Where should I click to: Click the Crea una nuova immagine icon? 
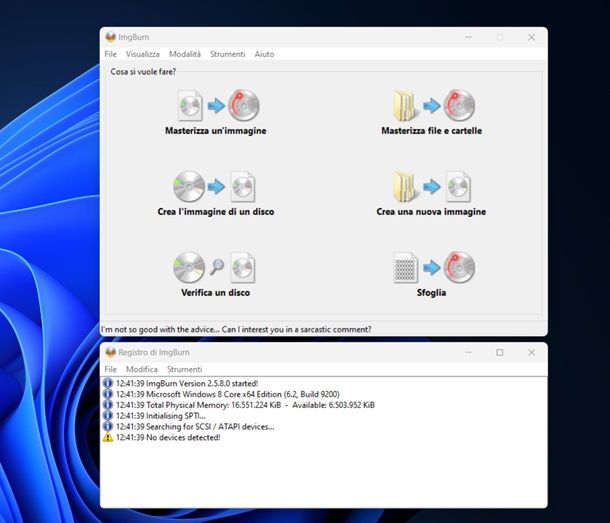(431, 186)
